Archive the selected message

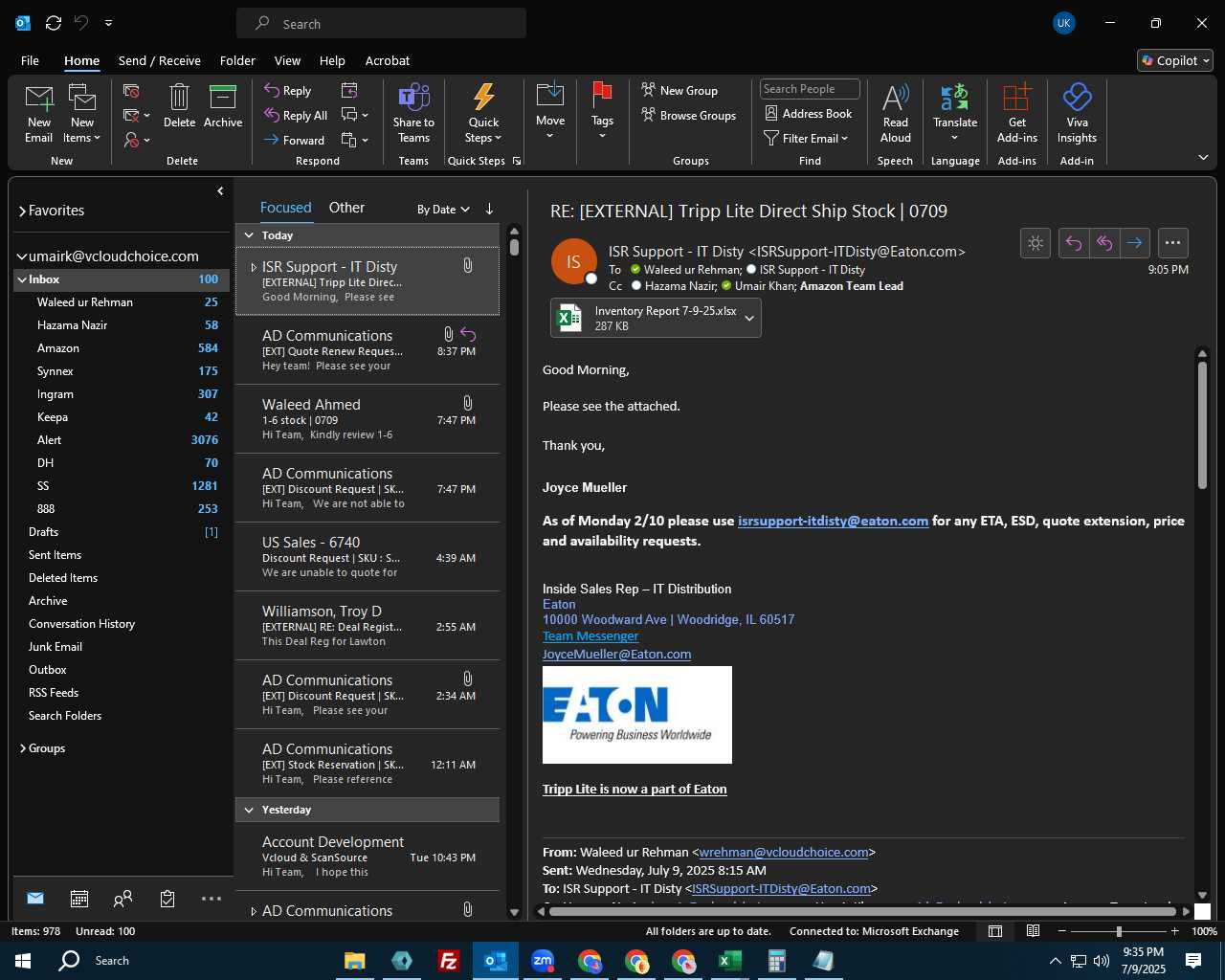click(x=223, y=106)
